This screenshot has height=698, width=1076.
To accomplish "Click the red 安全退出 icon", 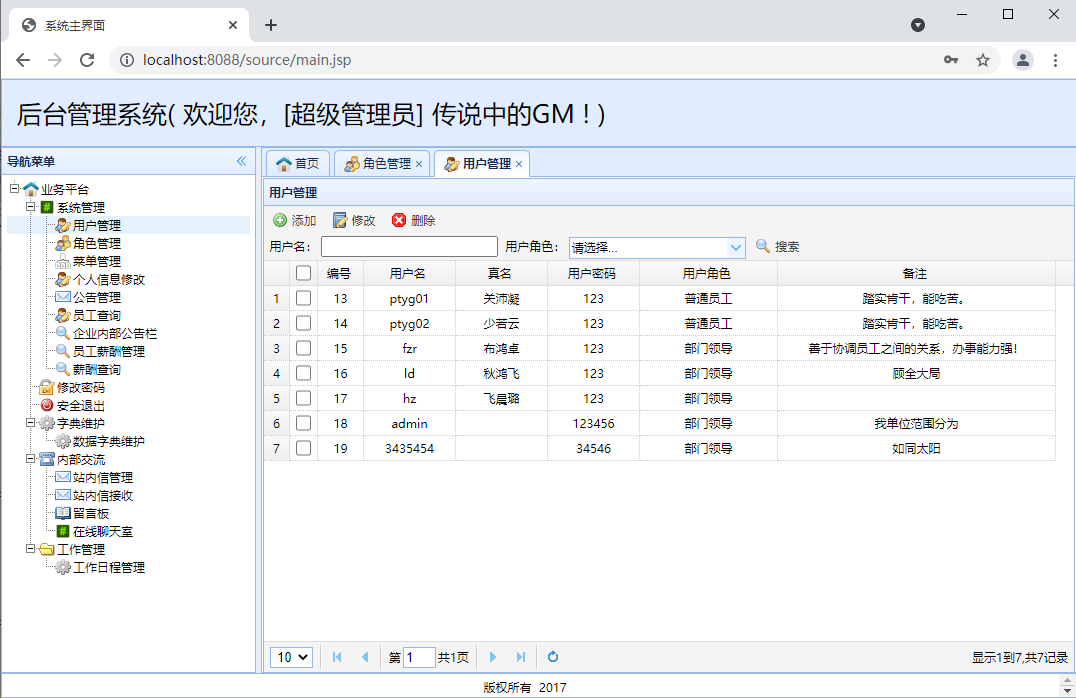I will (47, 406).
